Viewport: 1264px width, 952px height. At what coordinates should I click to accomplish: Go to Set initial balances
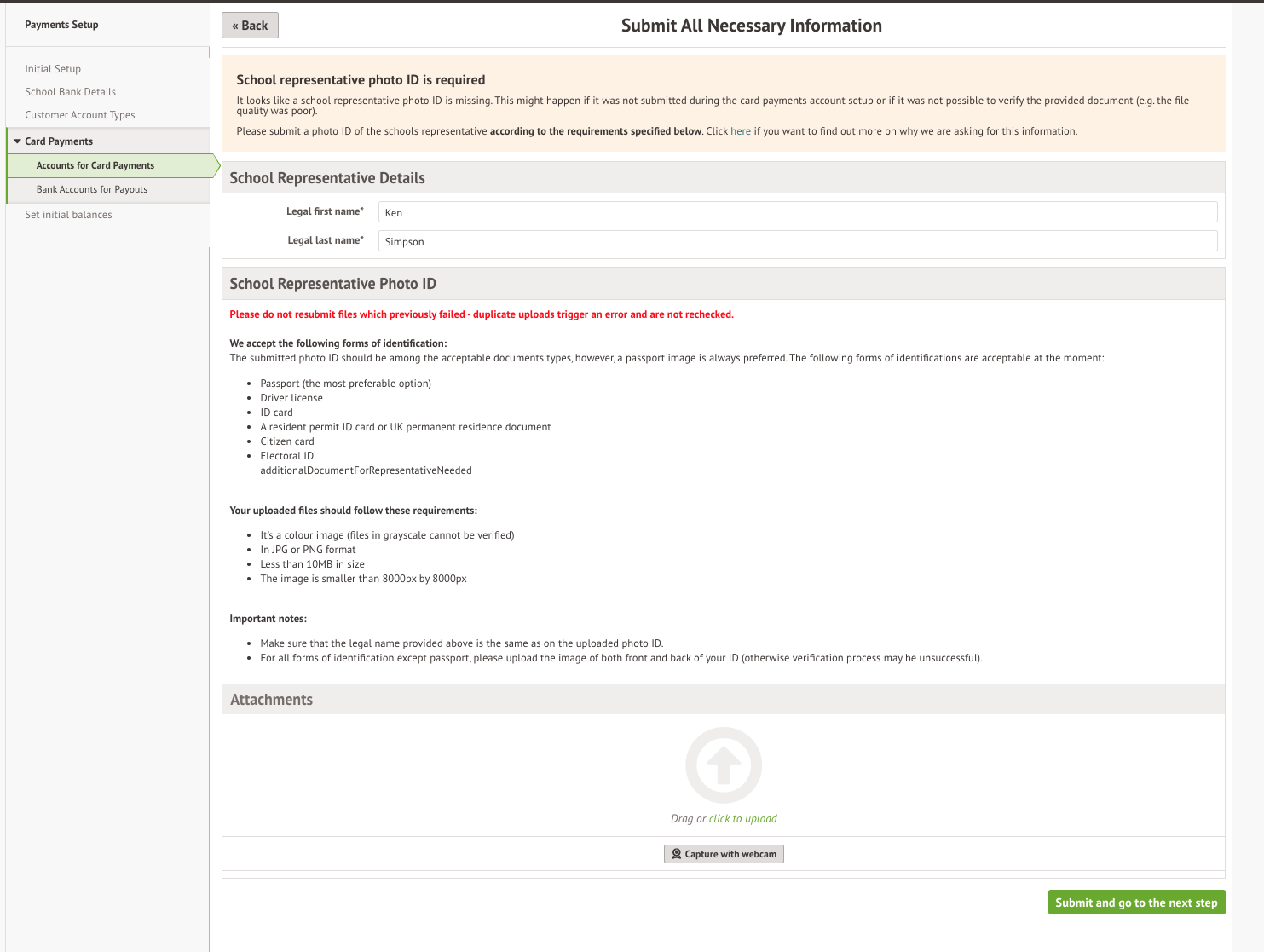tap(68, 215)
